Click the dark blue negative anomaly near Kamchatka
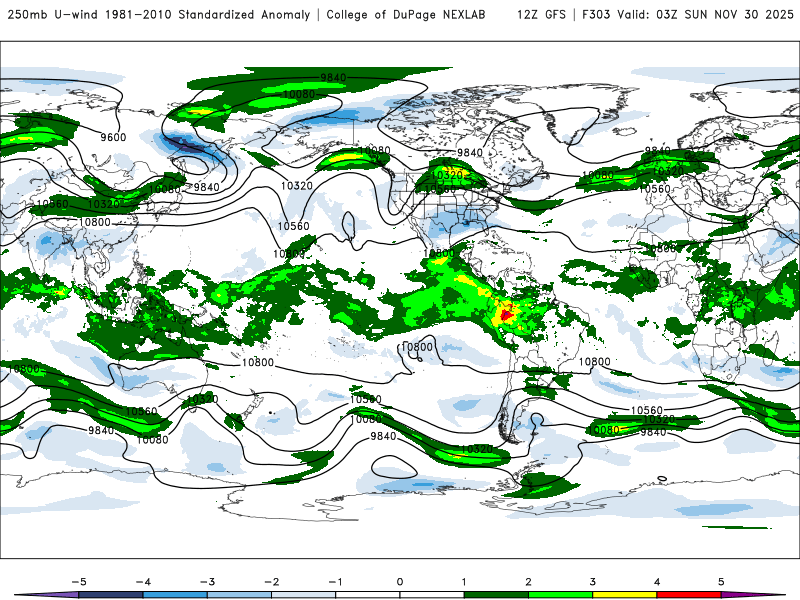This screenshot has width=800, height=600. point(185,145)
